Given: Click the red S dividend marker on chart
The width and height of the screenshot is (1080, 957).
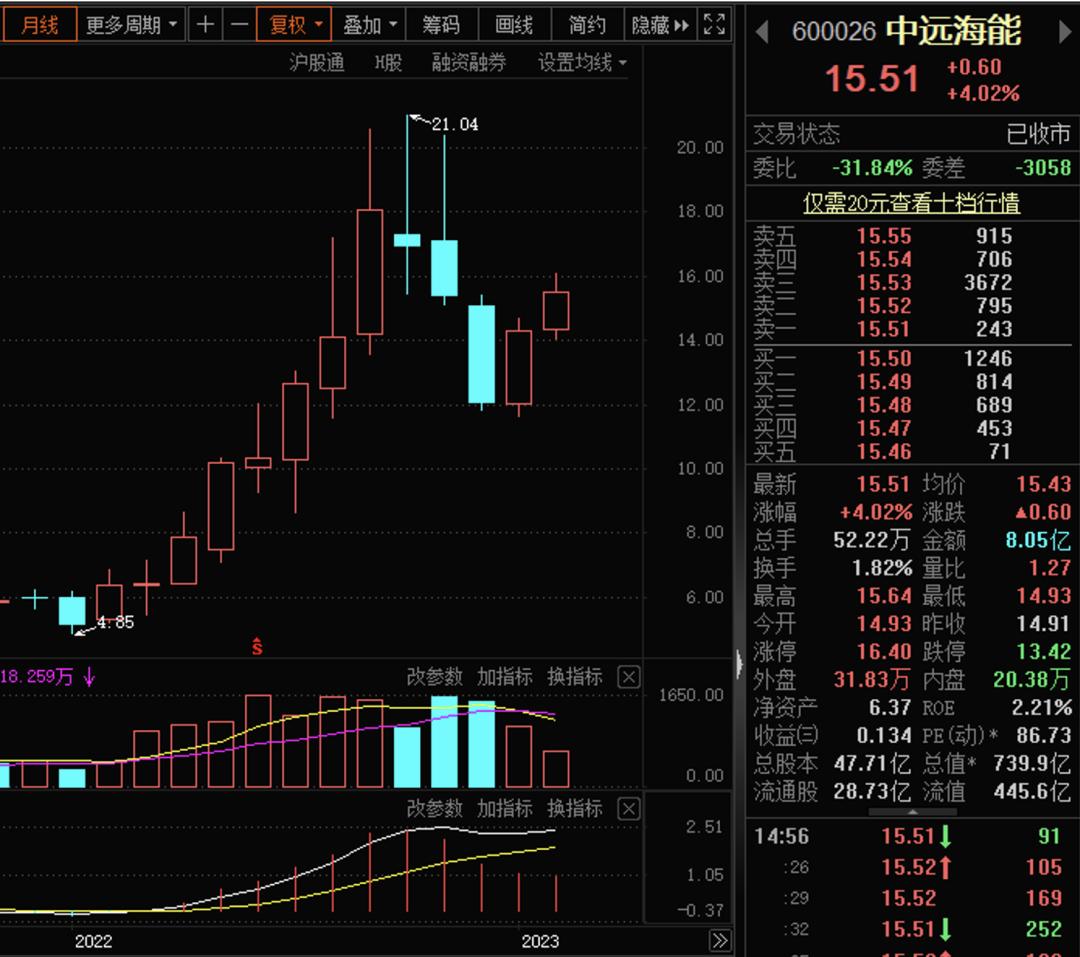Looking at the screenshot, I should pyautogui.click(x=257, y=646).
